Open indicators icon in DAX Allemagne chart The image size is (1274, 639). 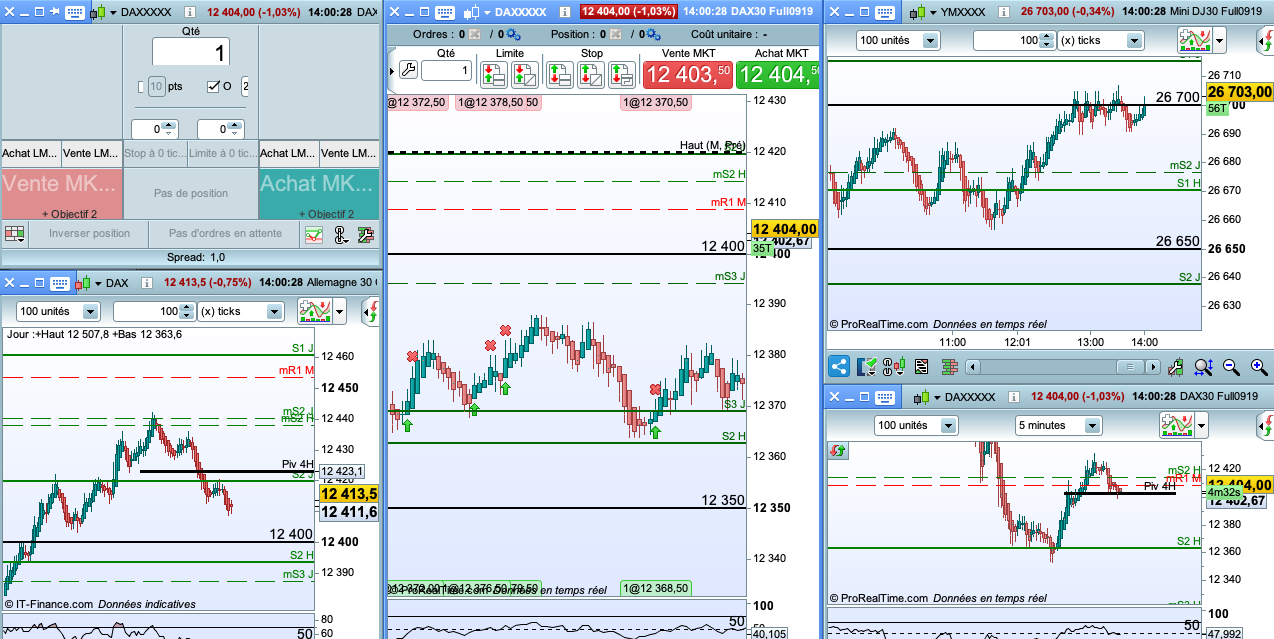[314, 311]
